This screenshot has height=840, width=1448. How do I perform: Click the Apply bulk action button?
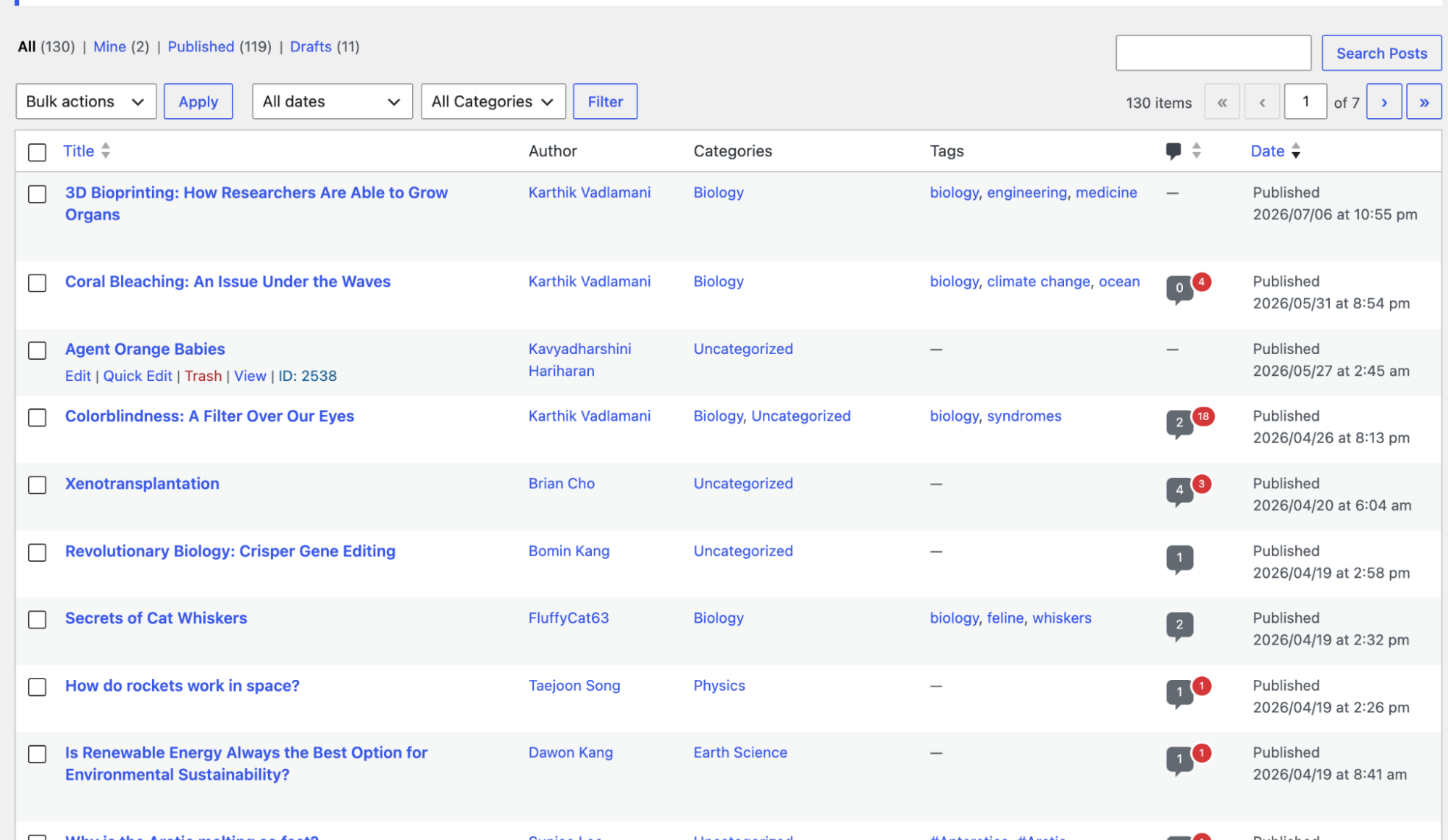(198, 101)
